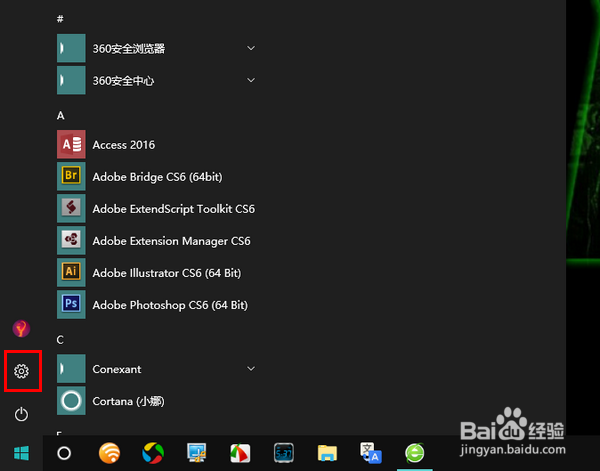
Task: Click the Windows Start button
Action: point(21,453)
